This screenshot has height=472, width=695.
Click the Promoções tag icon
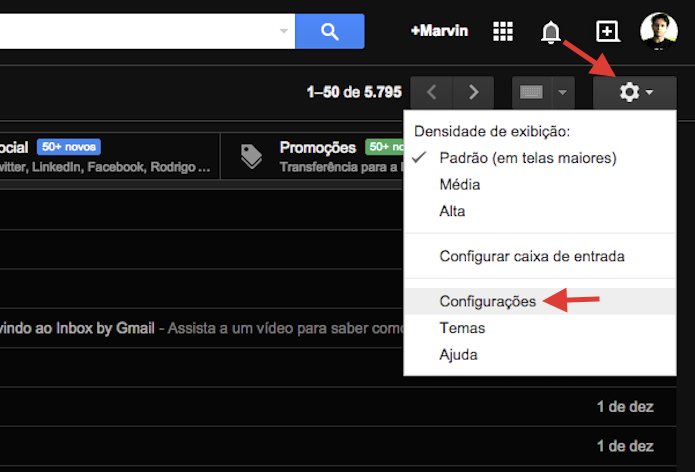[x=251, y=156]
